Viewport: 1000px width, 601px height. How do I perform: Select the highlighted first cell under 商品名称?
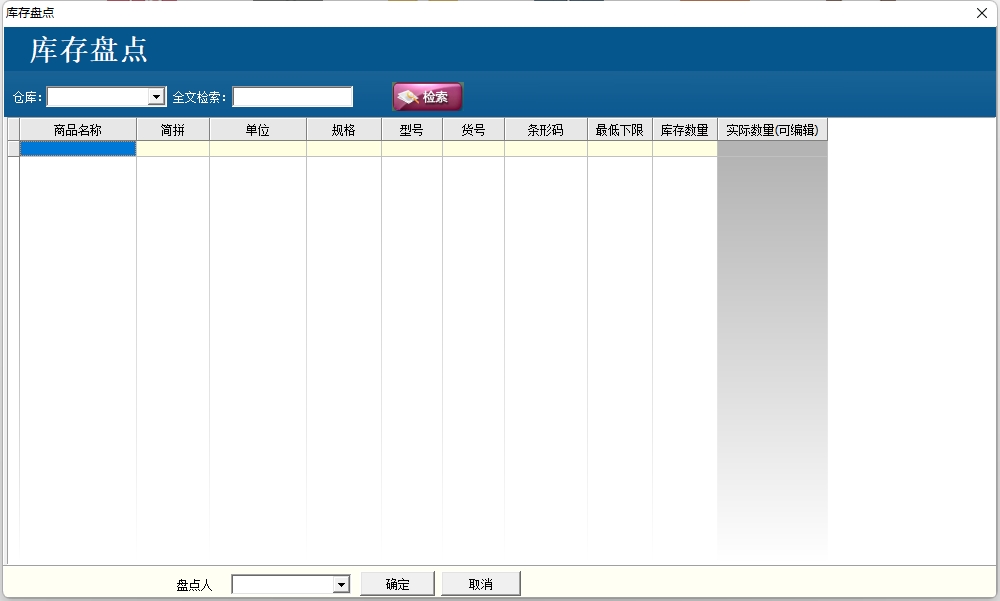coord(78,149)
